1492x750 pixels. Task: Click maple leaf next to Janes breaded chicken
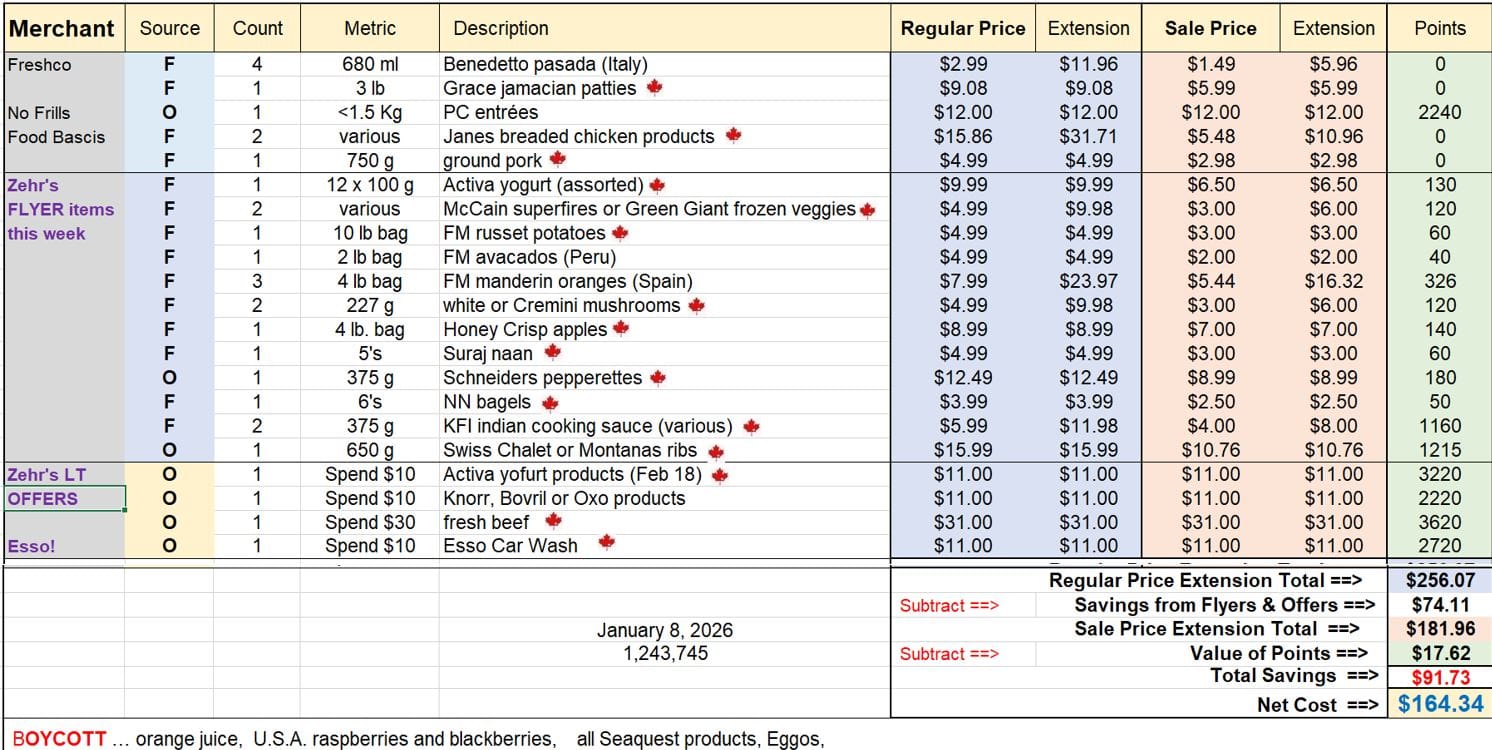(733, 135)
